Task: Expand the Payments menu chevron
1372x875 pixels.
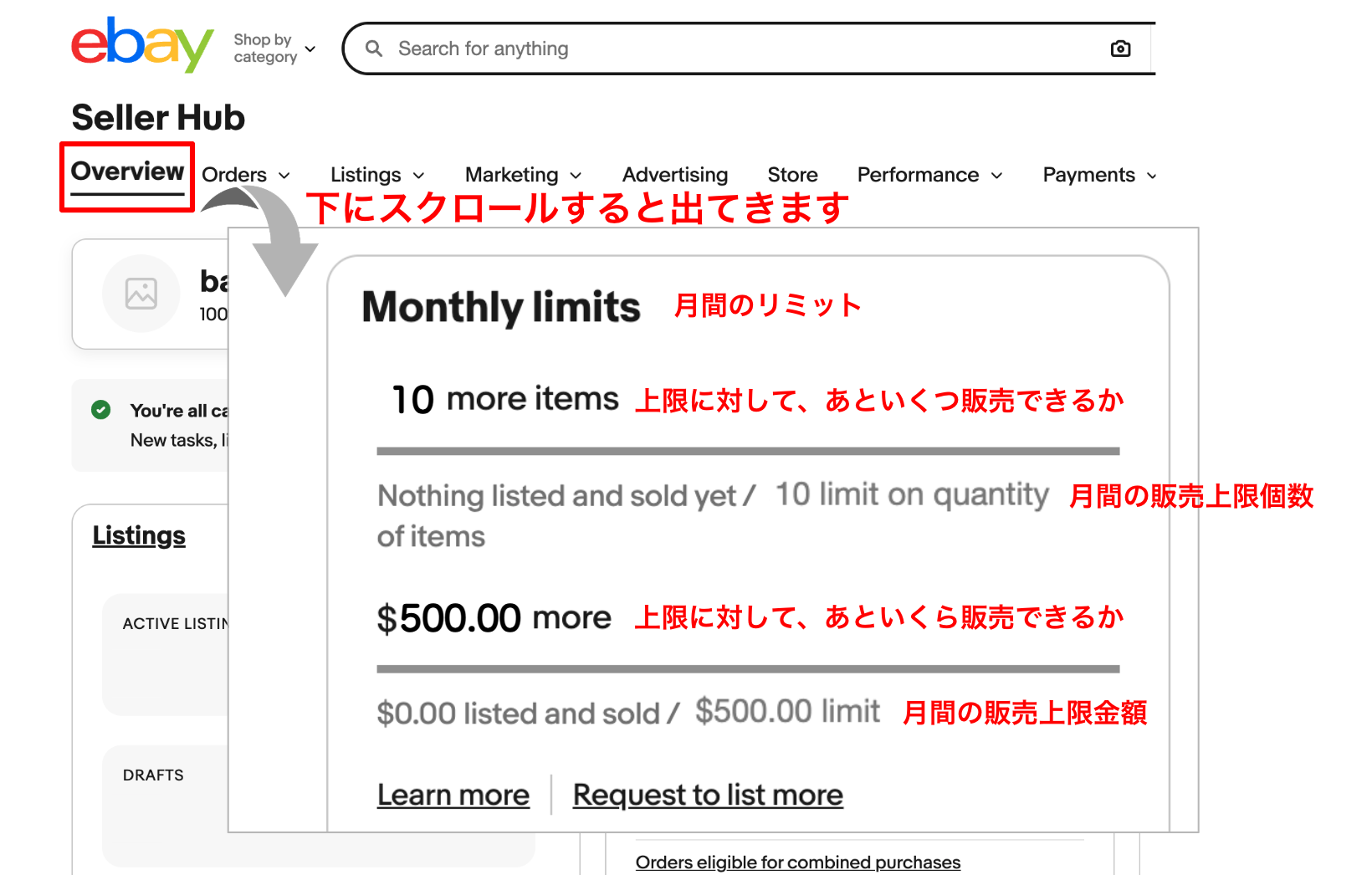Action: 1152,176
